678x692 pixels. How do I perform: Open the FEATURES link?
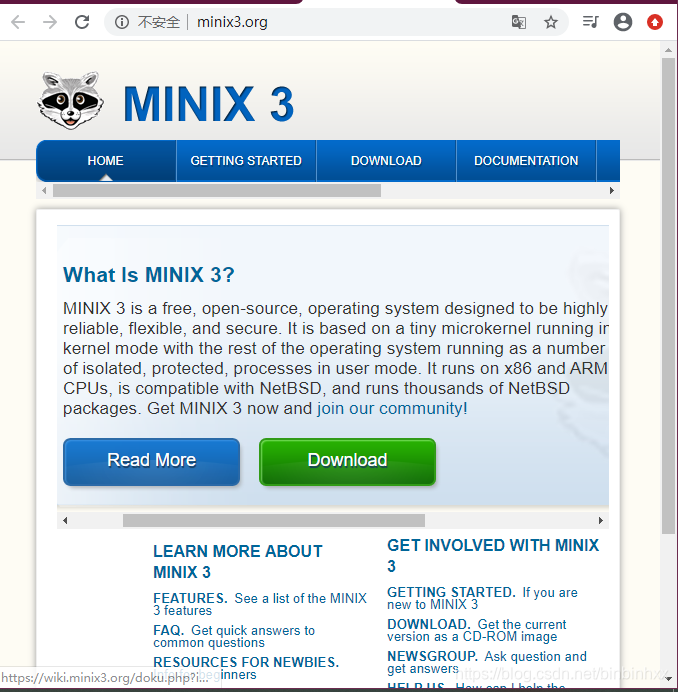(190, 598)
